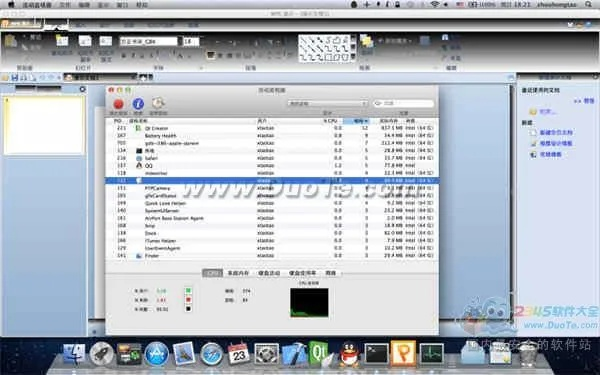The width and height of the screenshot is (600, 375).
Task: Open the Safari compass icon in the Dock
Action: click(x=212, y=354)
